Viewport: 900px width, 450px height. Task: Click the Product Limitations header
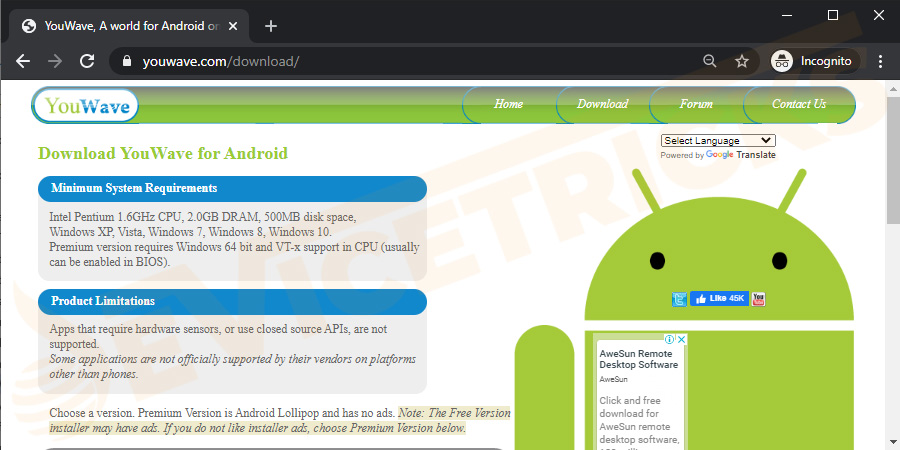click(232, 301)
